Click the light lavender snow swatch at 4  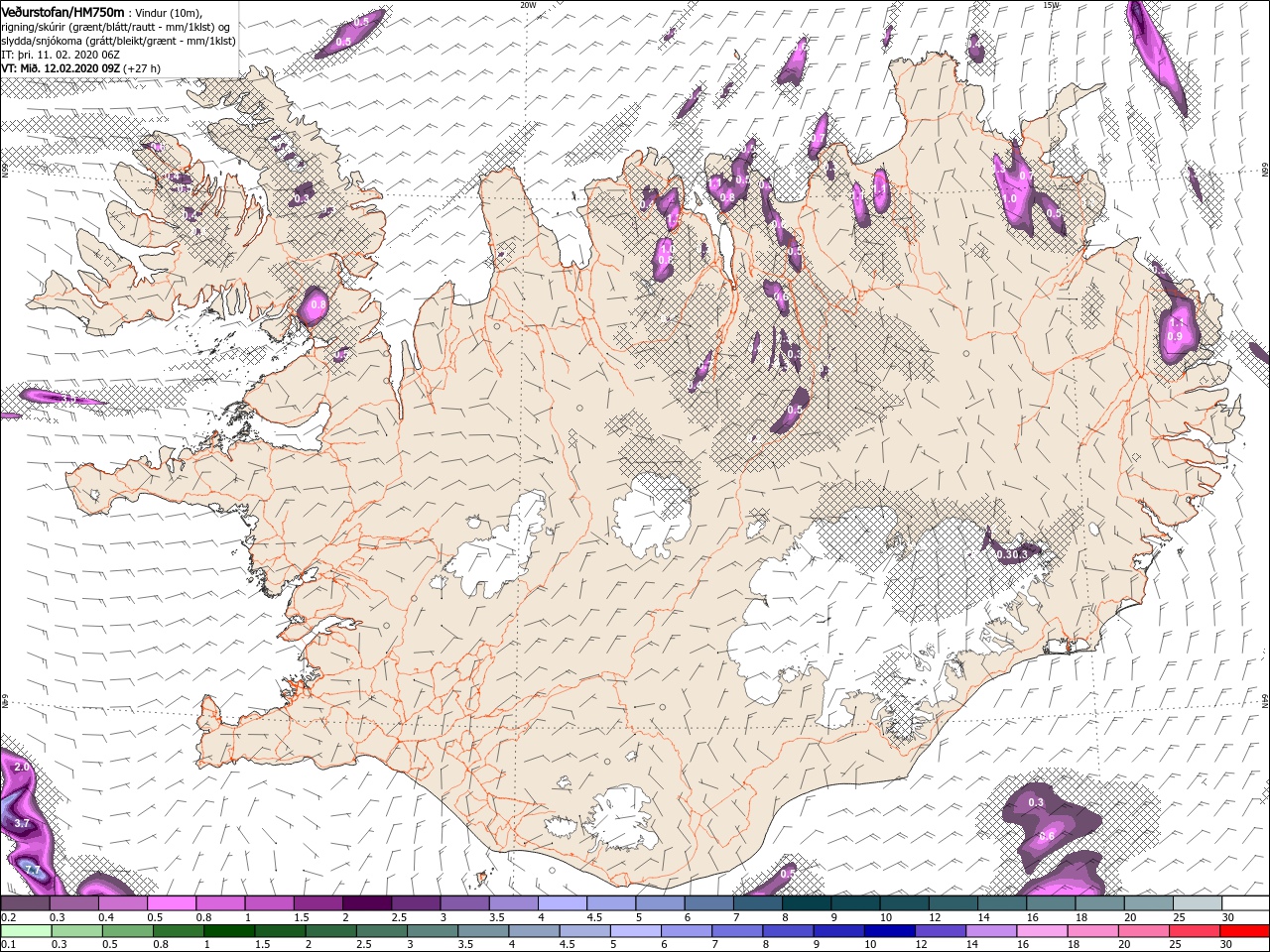point(562,903)
